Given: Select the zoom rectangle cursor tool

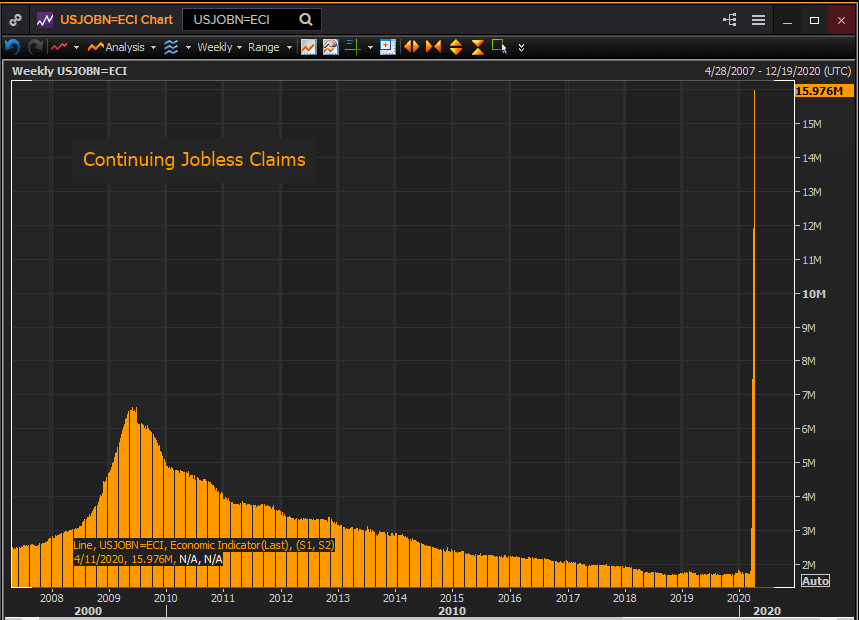Looking at the screenshot, I should (499, 47).
